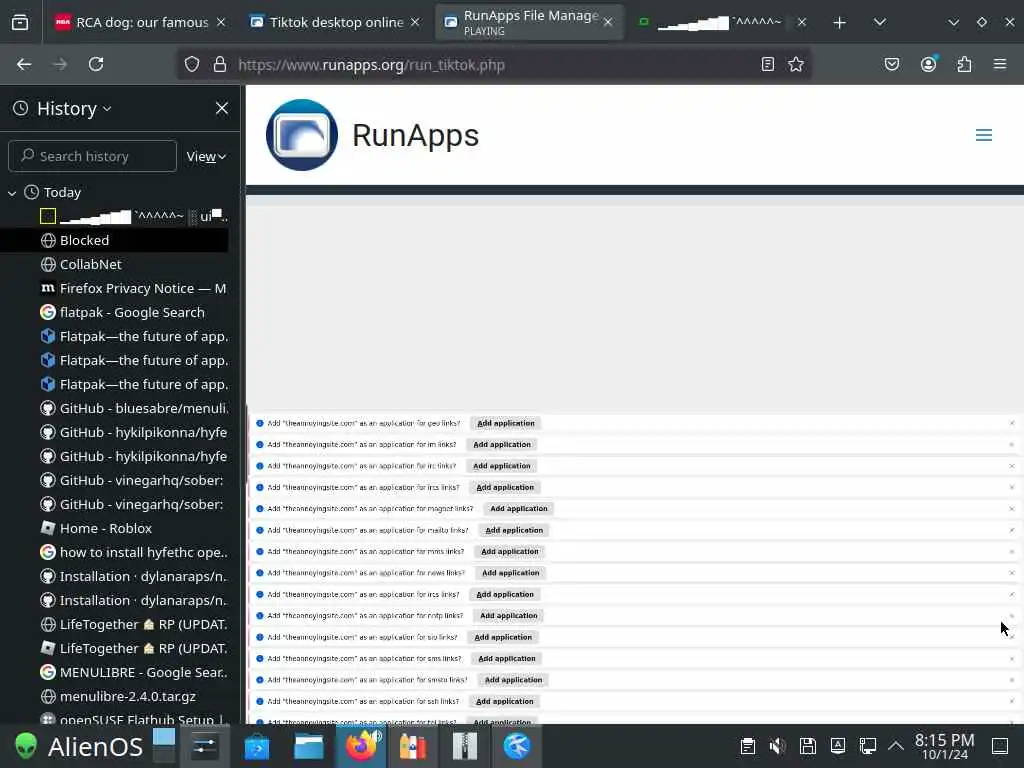Toggle reader view in the address bar
1024x768 pixels.
click(768, 64)
